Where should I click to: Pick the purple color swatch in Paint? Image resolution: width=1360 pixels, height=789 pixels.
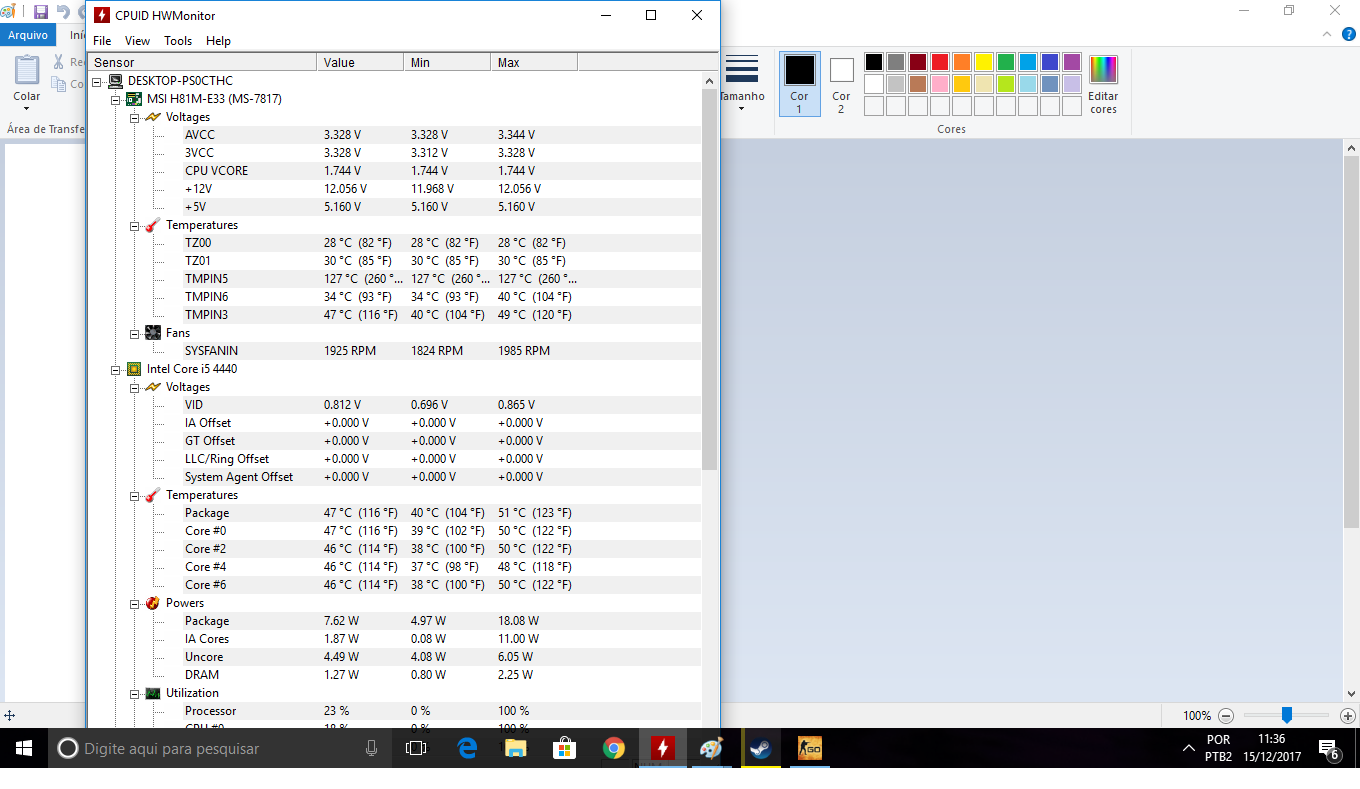click(1072, 62)
